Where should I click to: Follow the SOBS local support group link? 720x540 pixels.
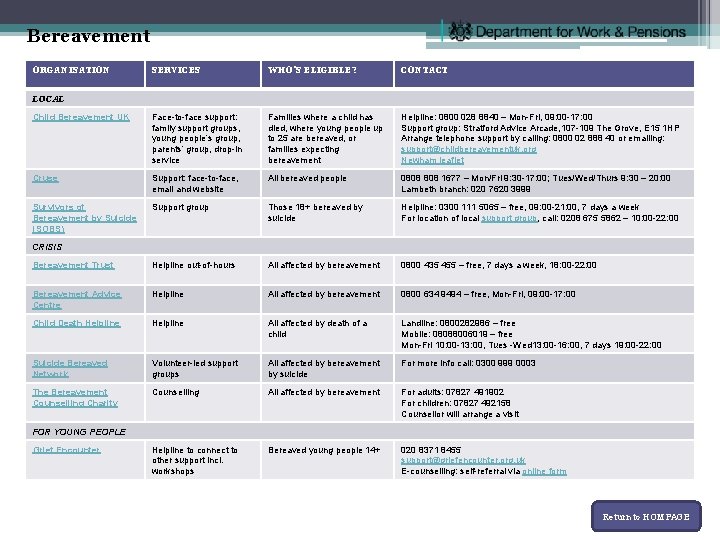tap(509, 218)
